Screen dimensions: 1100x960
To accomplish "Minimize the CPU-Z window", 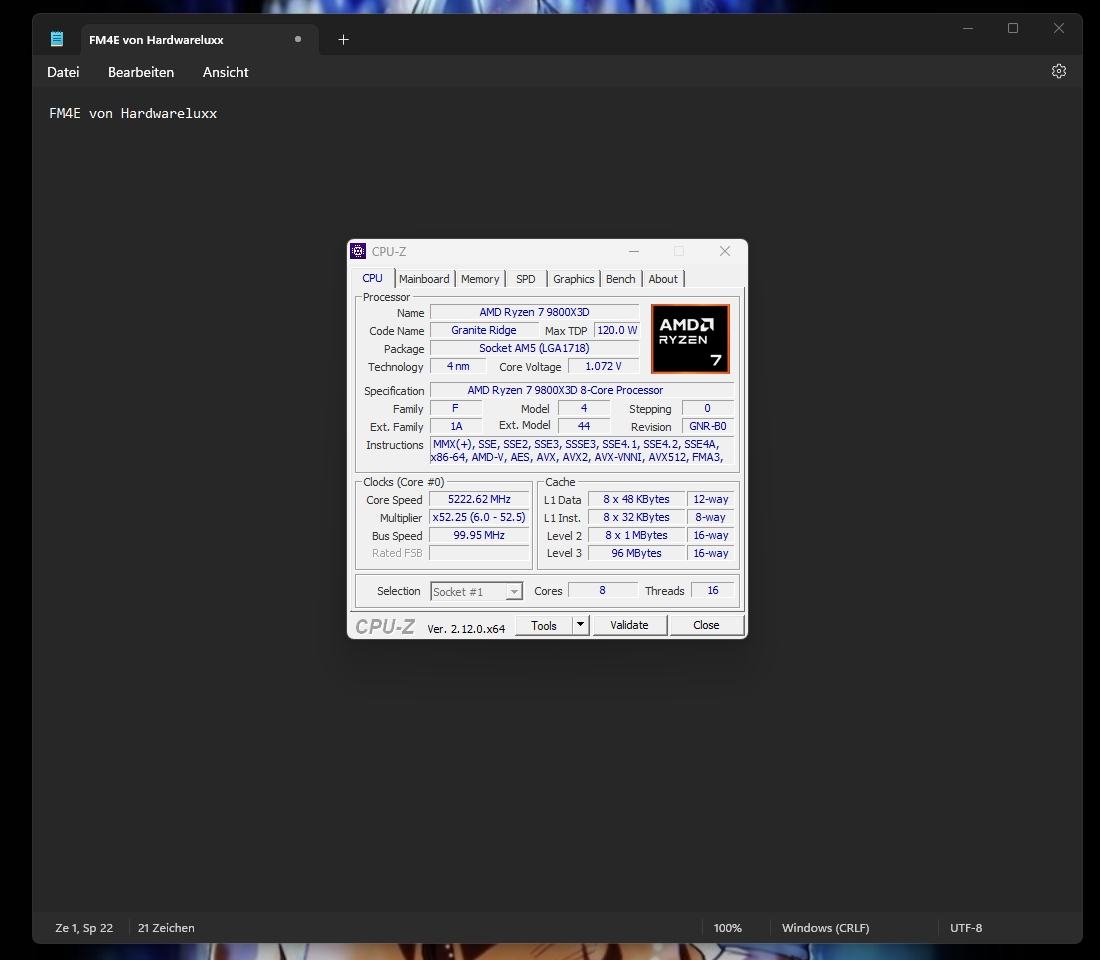I will [x=633, y=251].
